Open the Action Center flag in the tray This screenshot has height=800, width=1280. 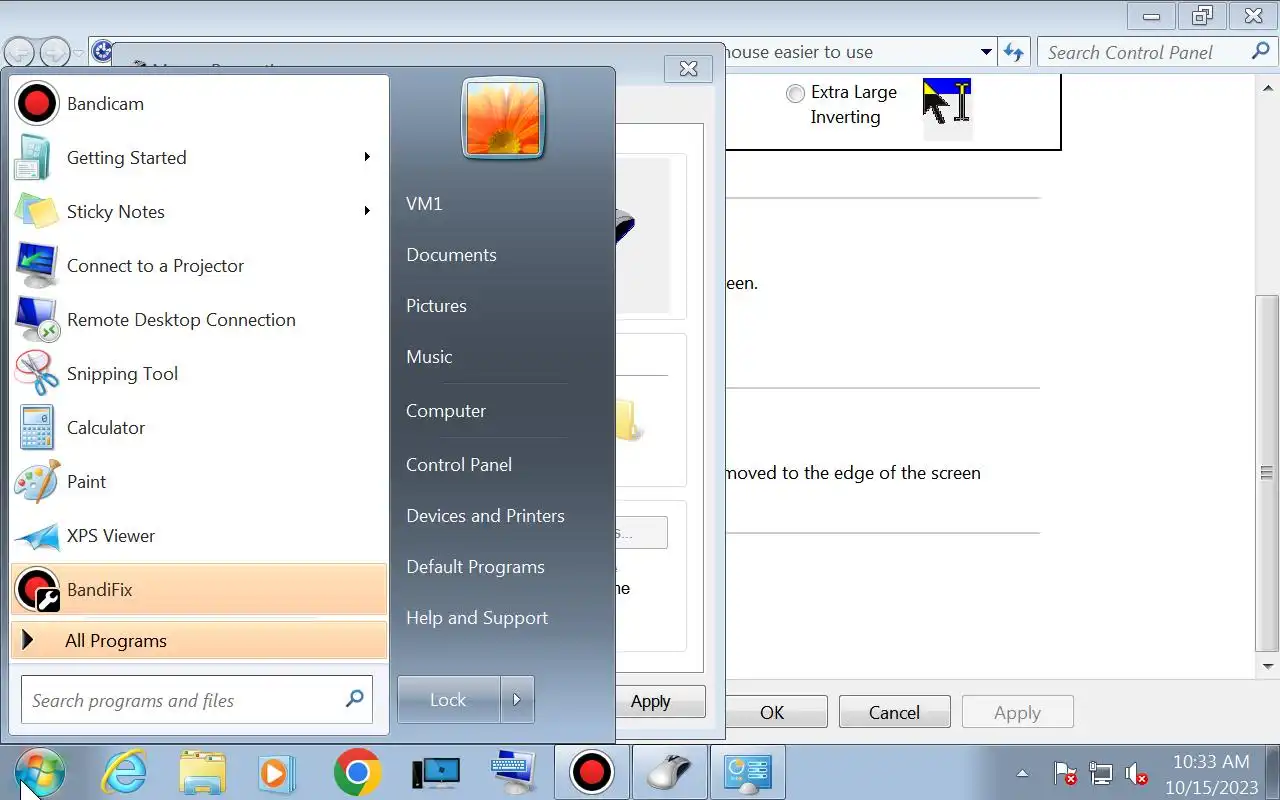[x=1065, y=773]
